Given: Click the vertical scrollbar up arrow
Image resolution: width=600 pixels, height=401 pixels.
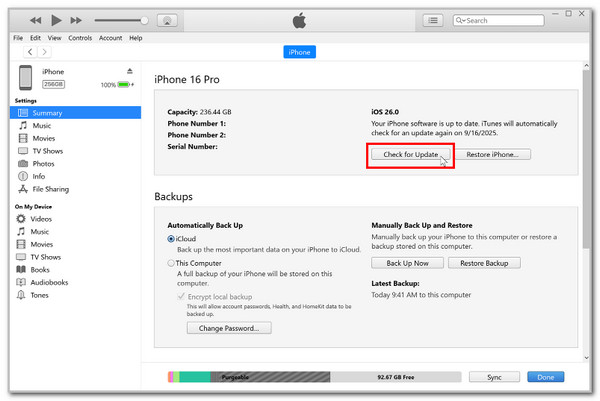Looking at the screenshot, I should coord(586,66).
